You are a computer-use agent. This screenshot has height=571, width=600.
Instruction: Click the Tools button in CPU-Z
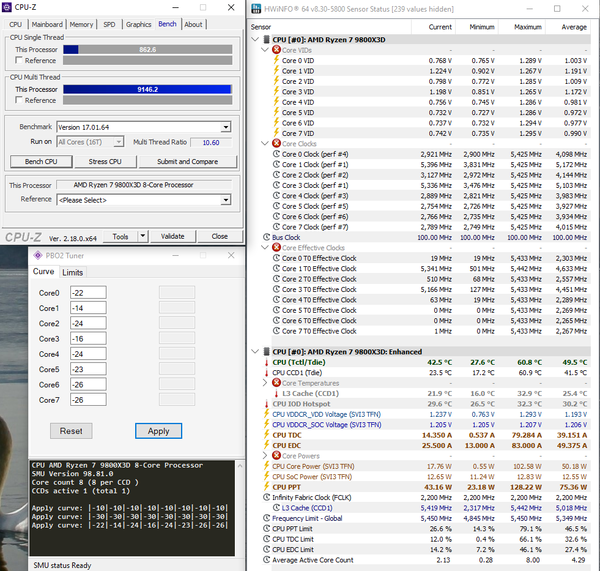tap(121, 236)
